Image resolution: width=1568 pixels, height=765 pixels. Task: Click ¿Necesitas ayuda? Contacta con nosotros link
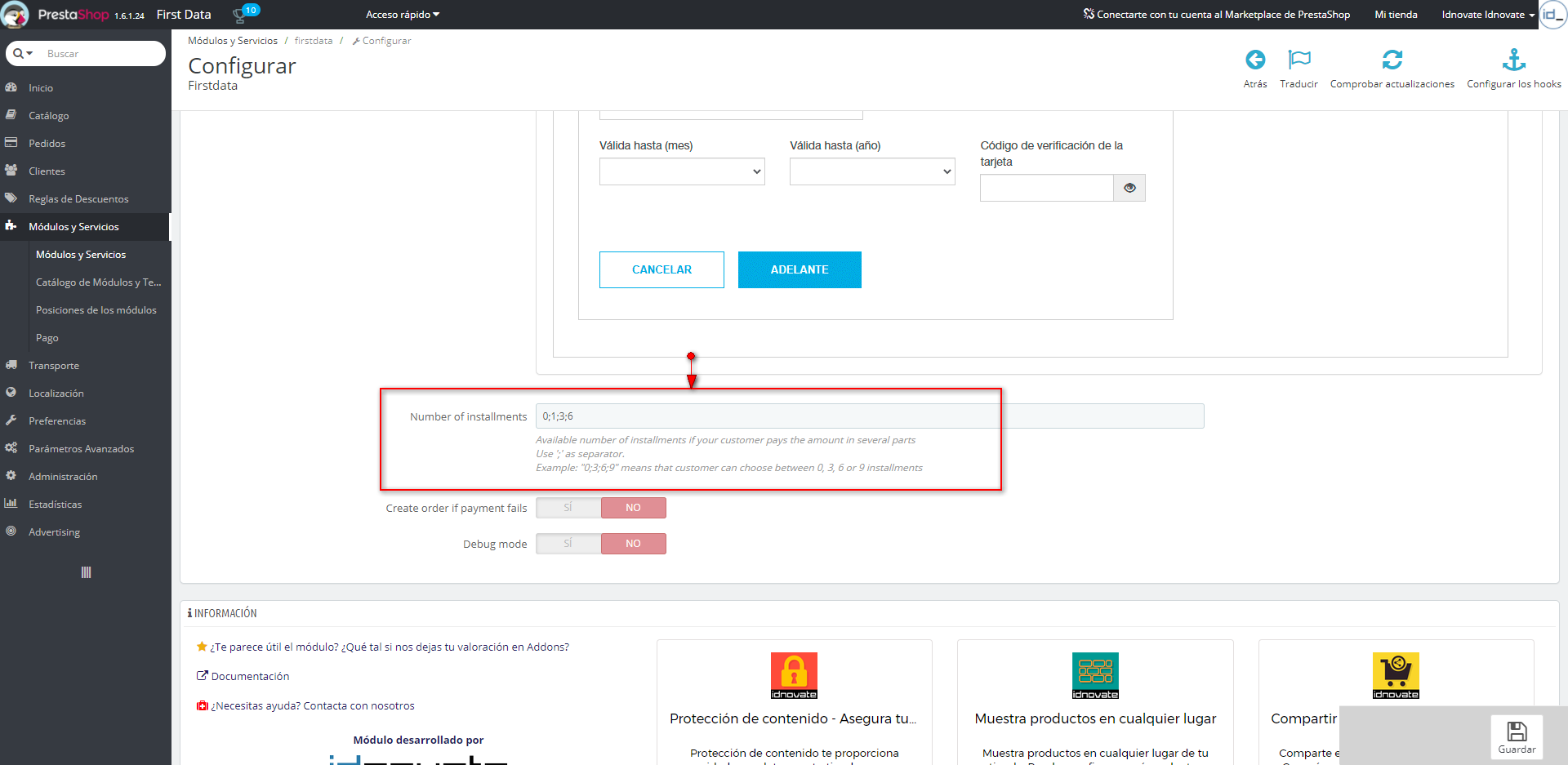click(x=313, y=705)
